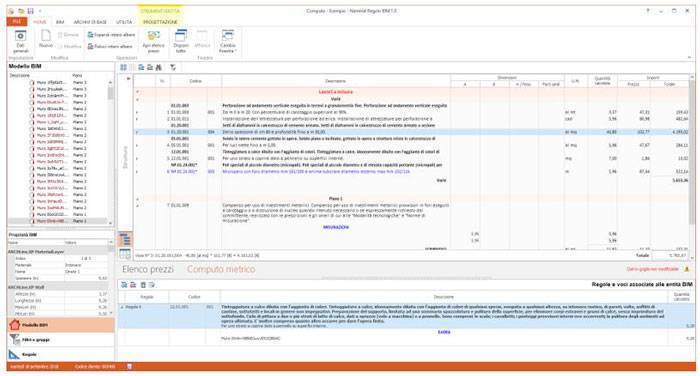
Task: Switch to UTILITÀ ribbon tab
Action: tap(124, 22)
